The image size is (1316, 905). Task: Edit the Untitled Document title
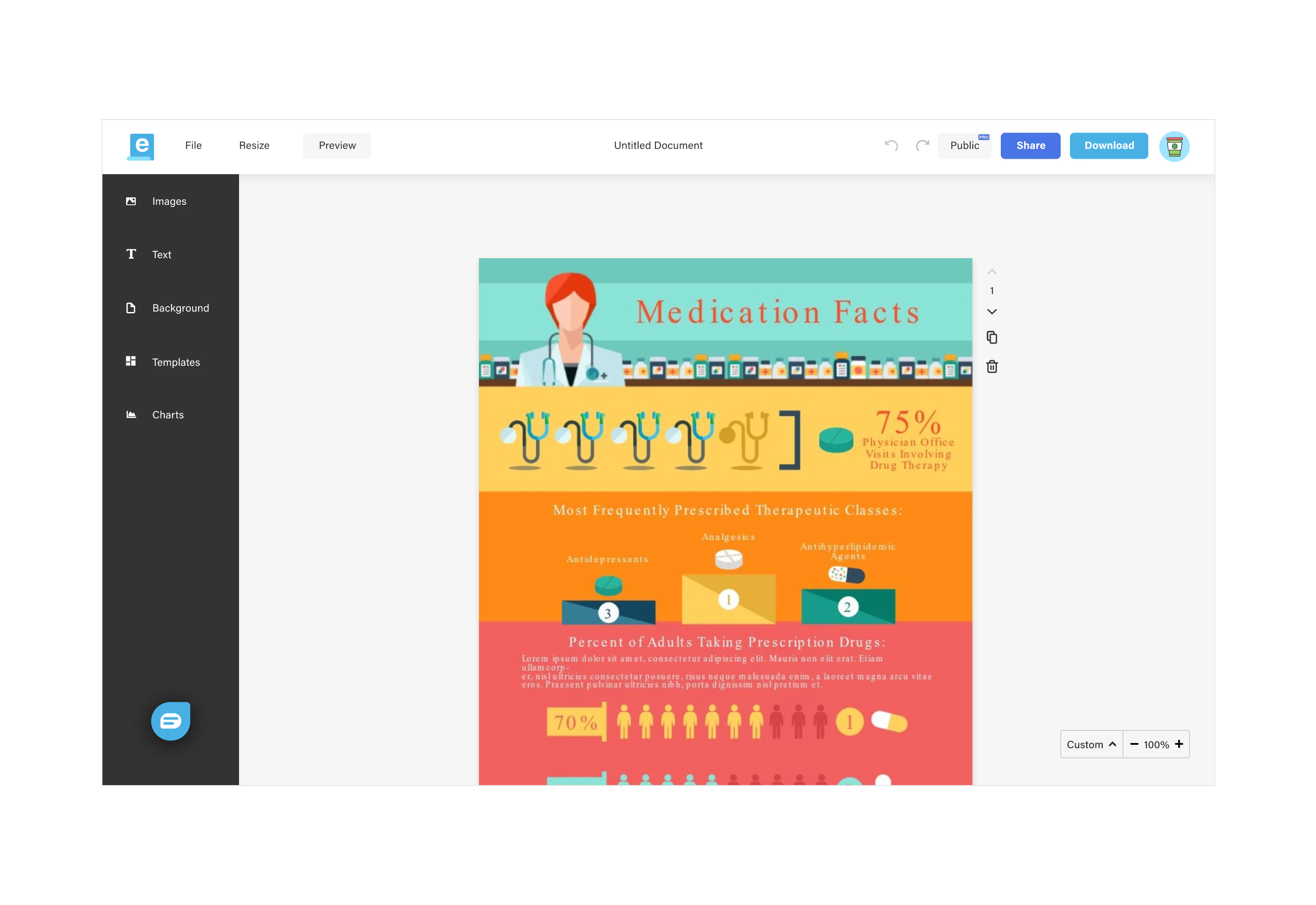658,145
